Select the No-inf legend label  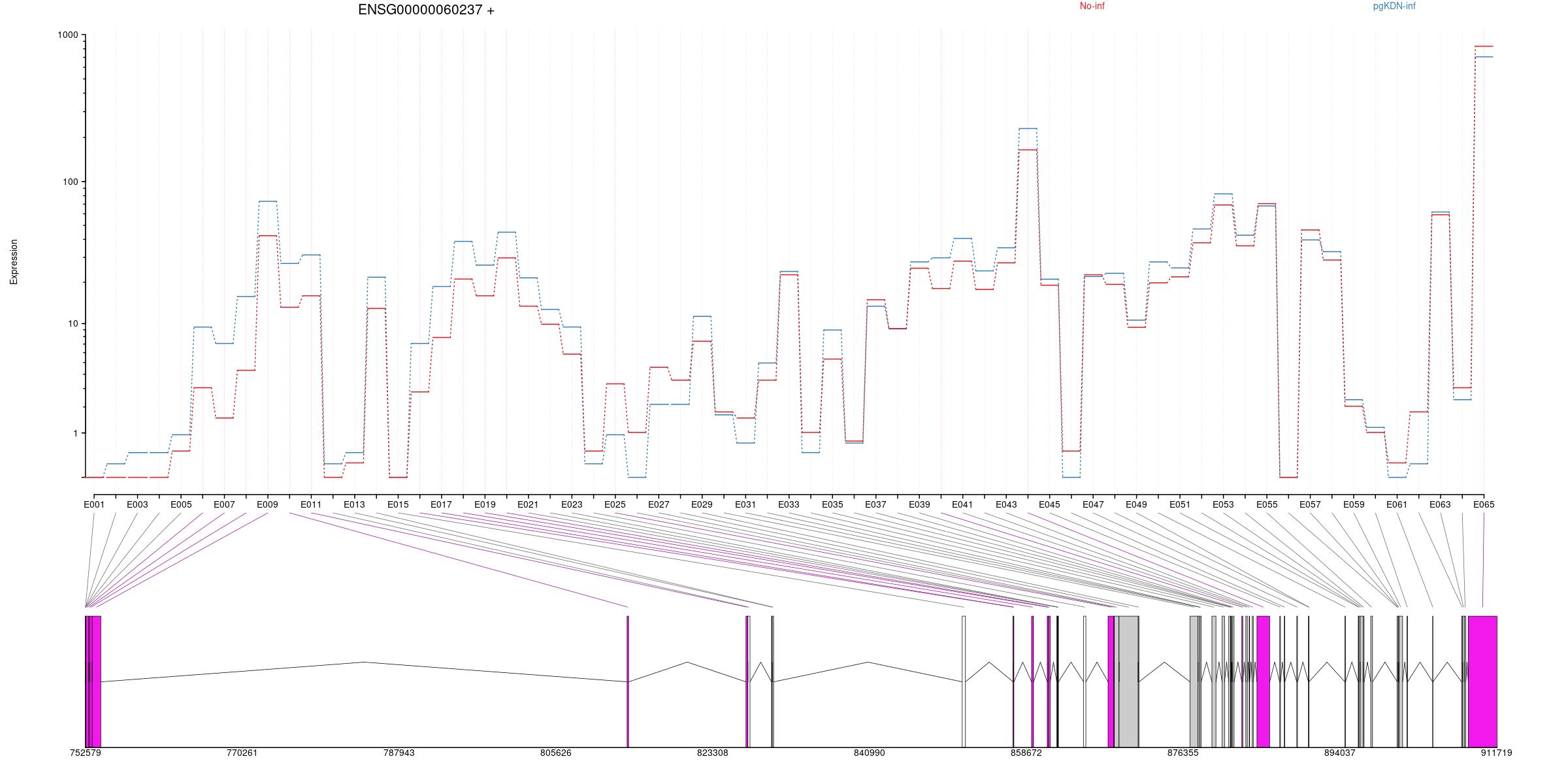(x=1092, y=6)
